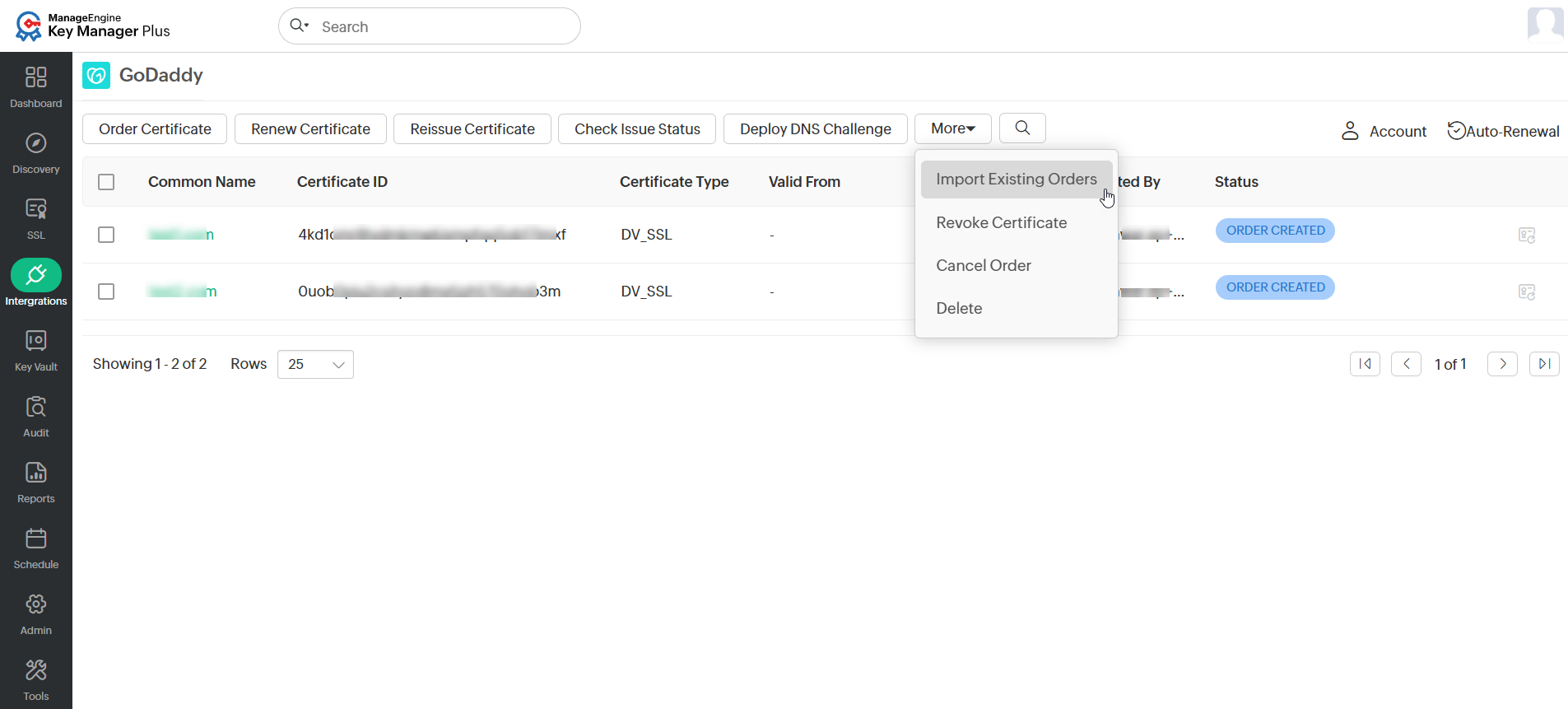The image size is (1568, 709).
Task: Go to the first page
Action: click(x=1365, y=364)
